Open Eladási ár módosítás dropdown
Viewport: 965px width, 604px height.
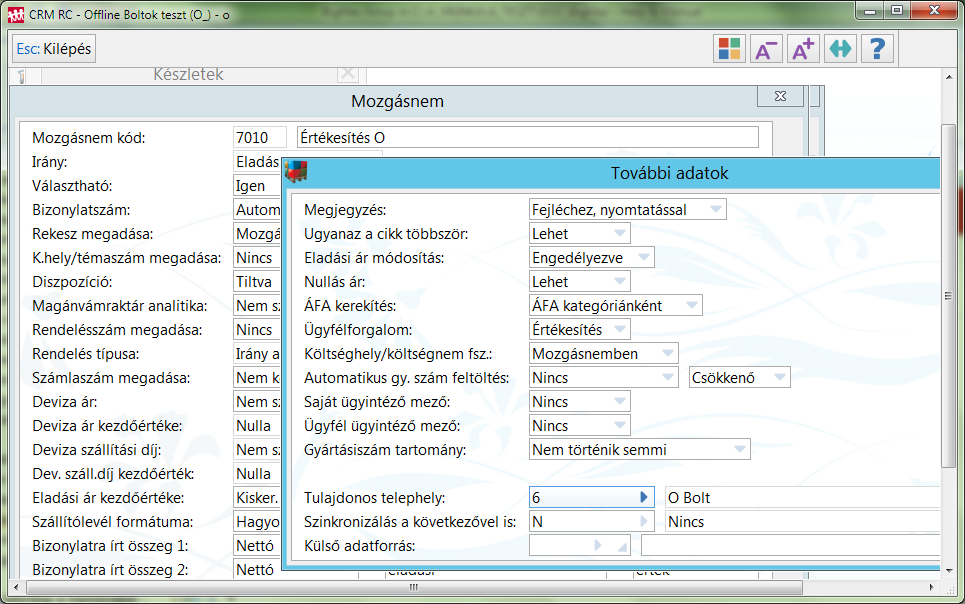pos(644,257)
